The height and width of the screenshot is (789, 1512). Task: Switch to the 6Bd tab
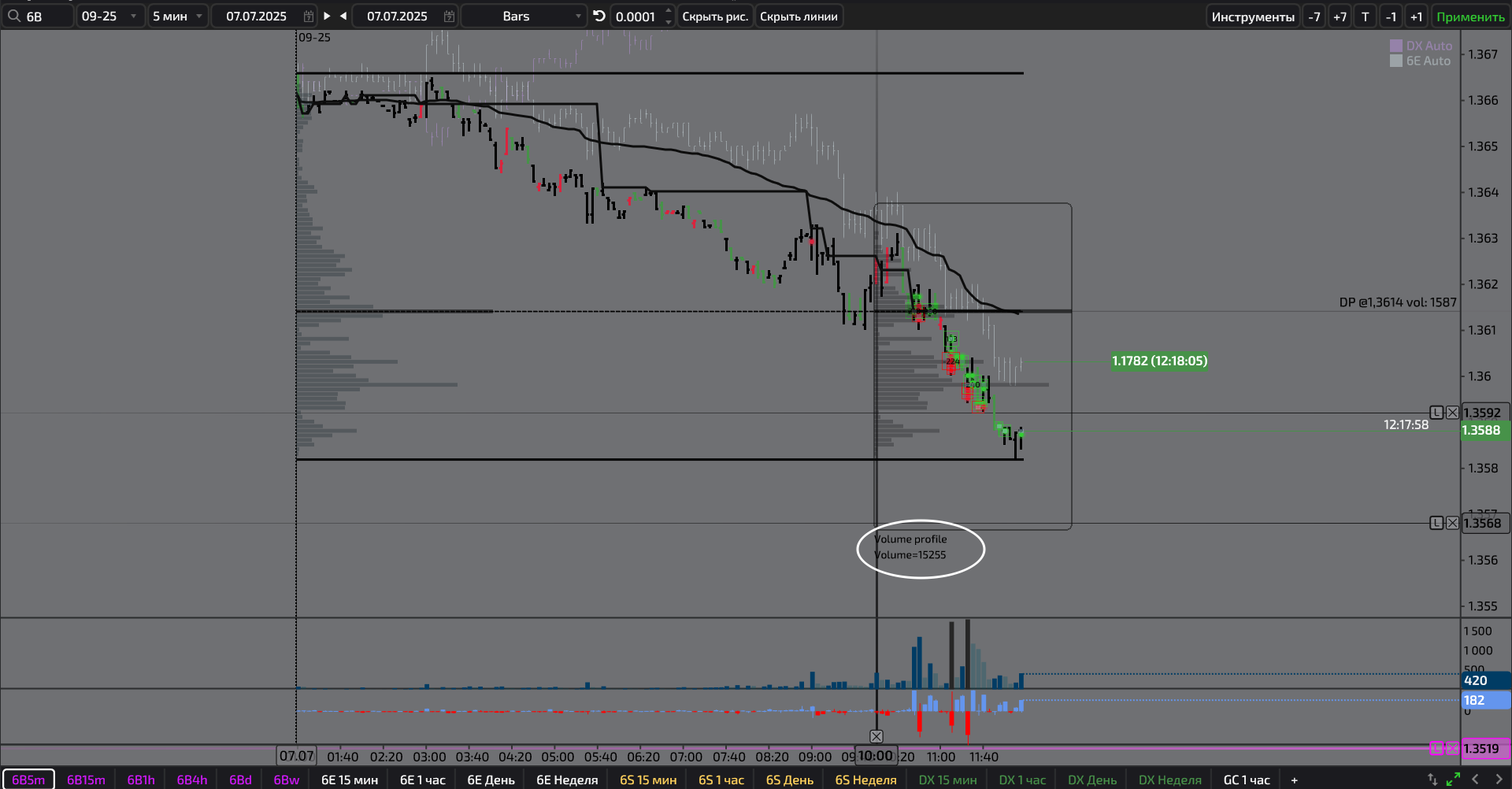(240, 780)
